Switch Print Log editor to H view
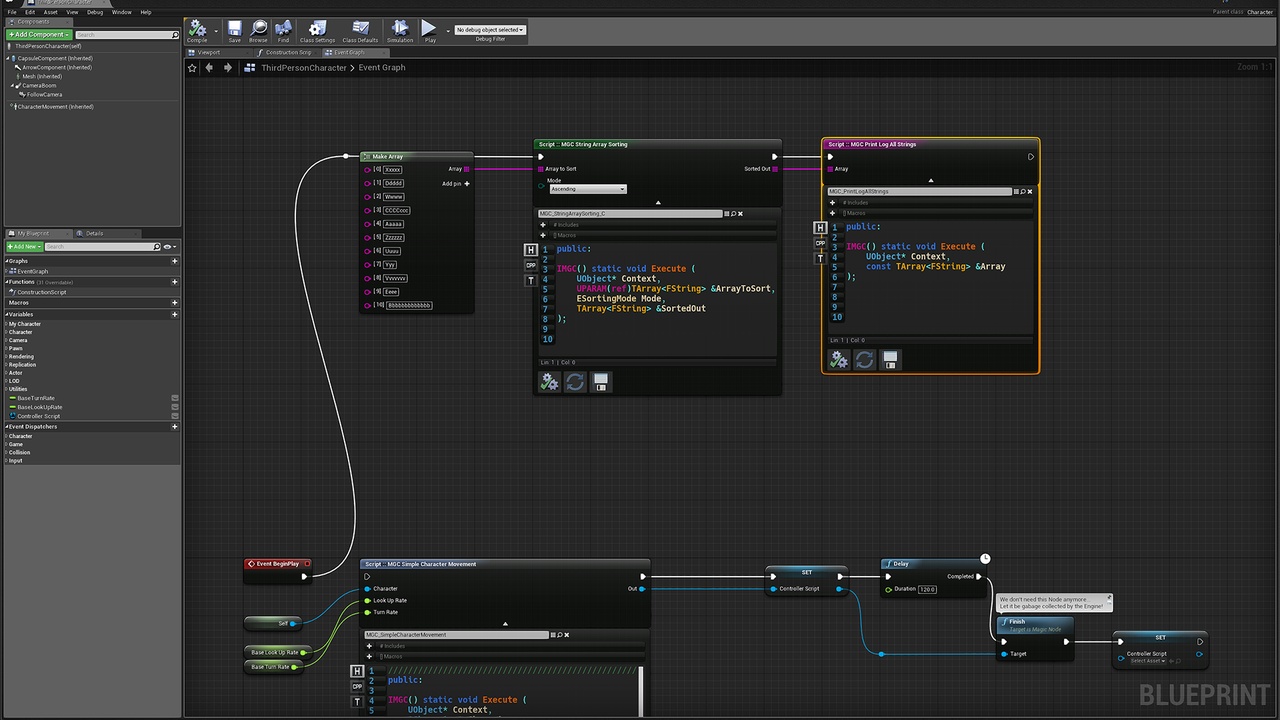Viewport: 1280px width, 720px height. click(x=821, y=228)
